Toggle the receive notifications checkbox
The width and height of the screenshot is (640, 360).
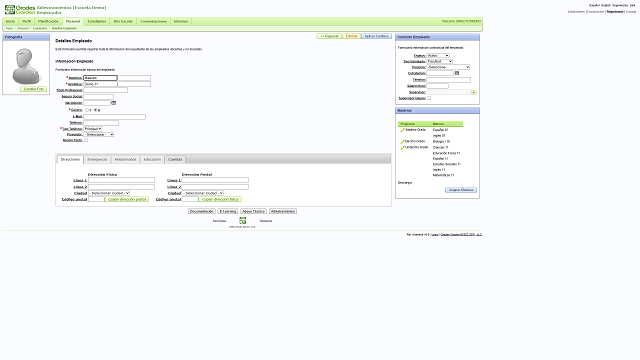[x=86, y=140]
